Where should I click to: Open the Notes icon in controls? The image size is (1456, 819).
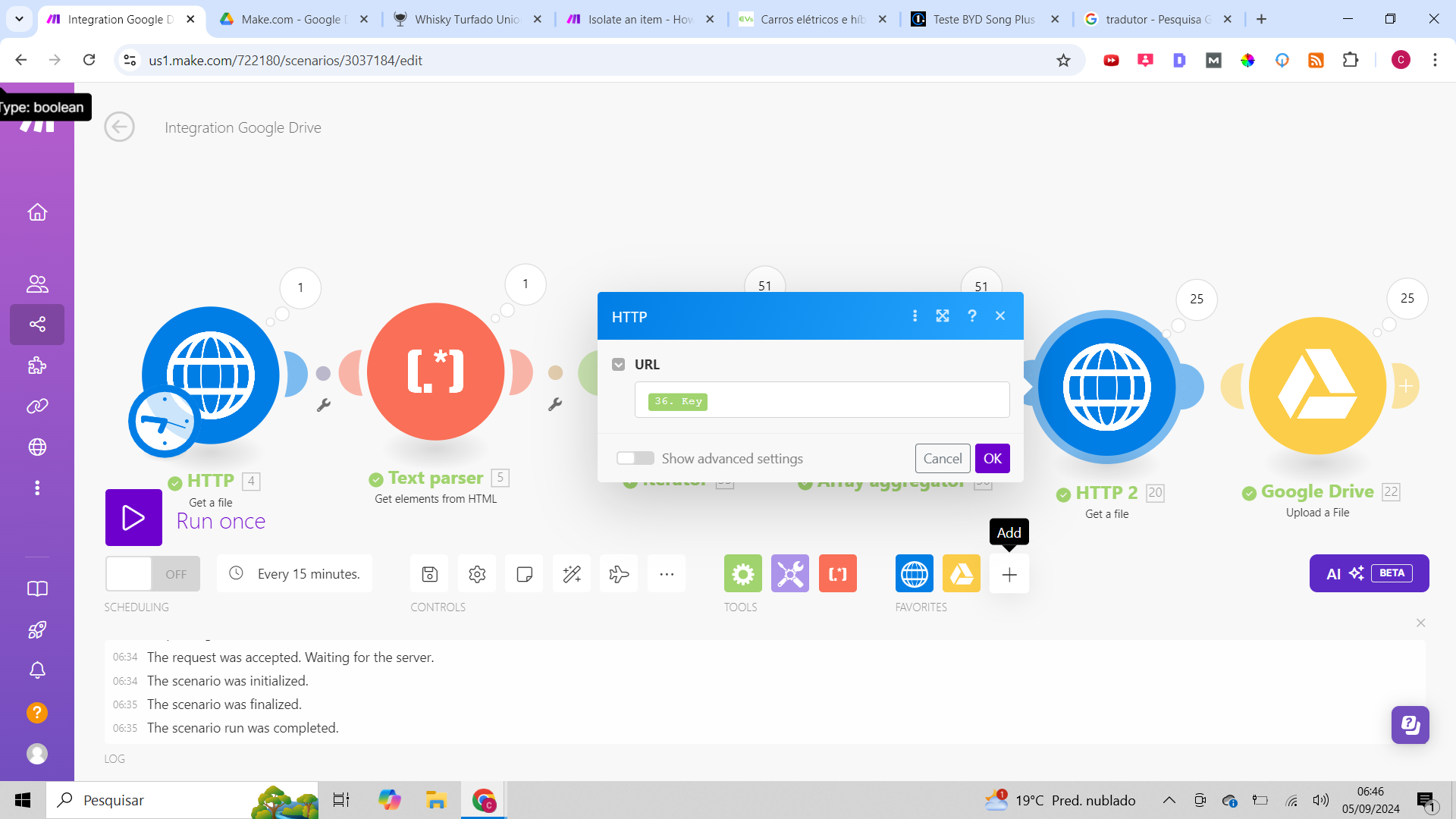click(524, 574)
